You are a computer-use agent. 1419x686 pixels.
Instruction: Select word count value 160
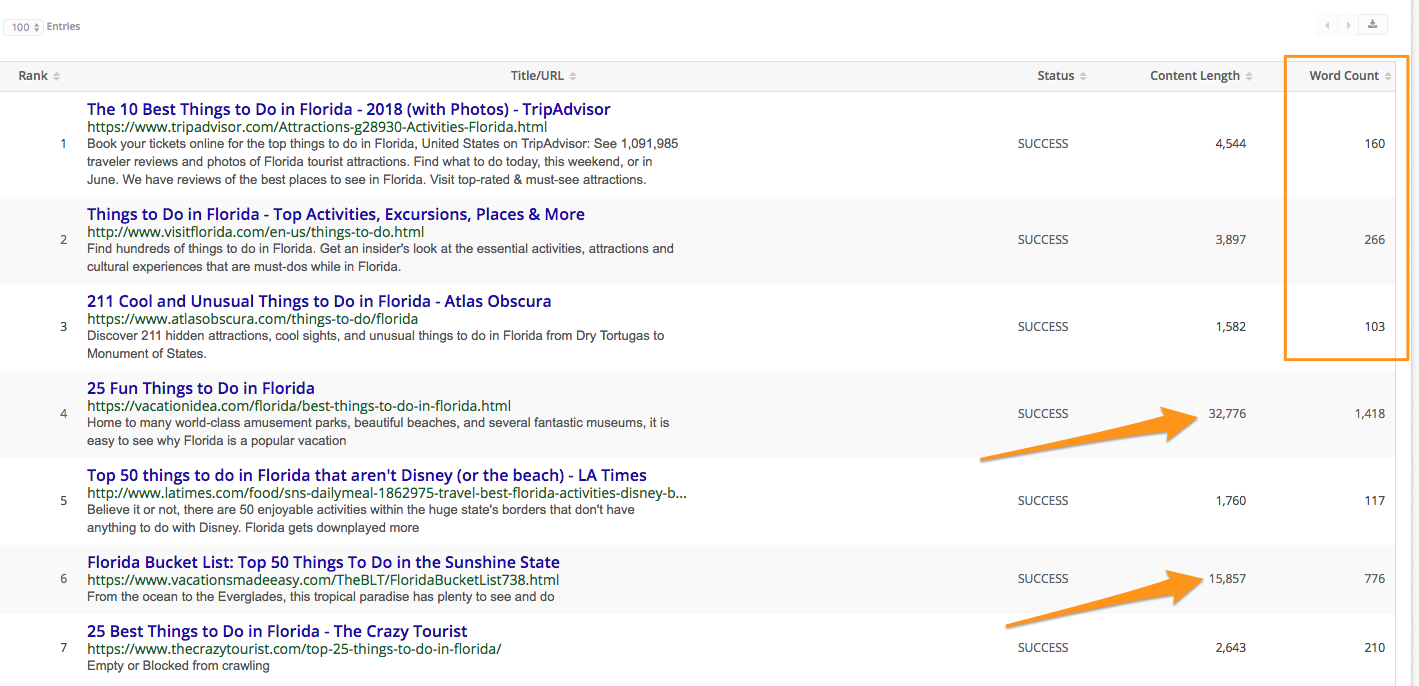click(1375, 144)
